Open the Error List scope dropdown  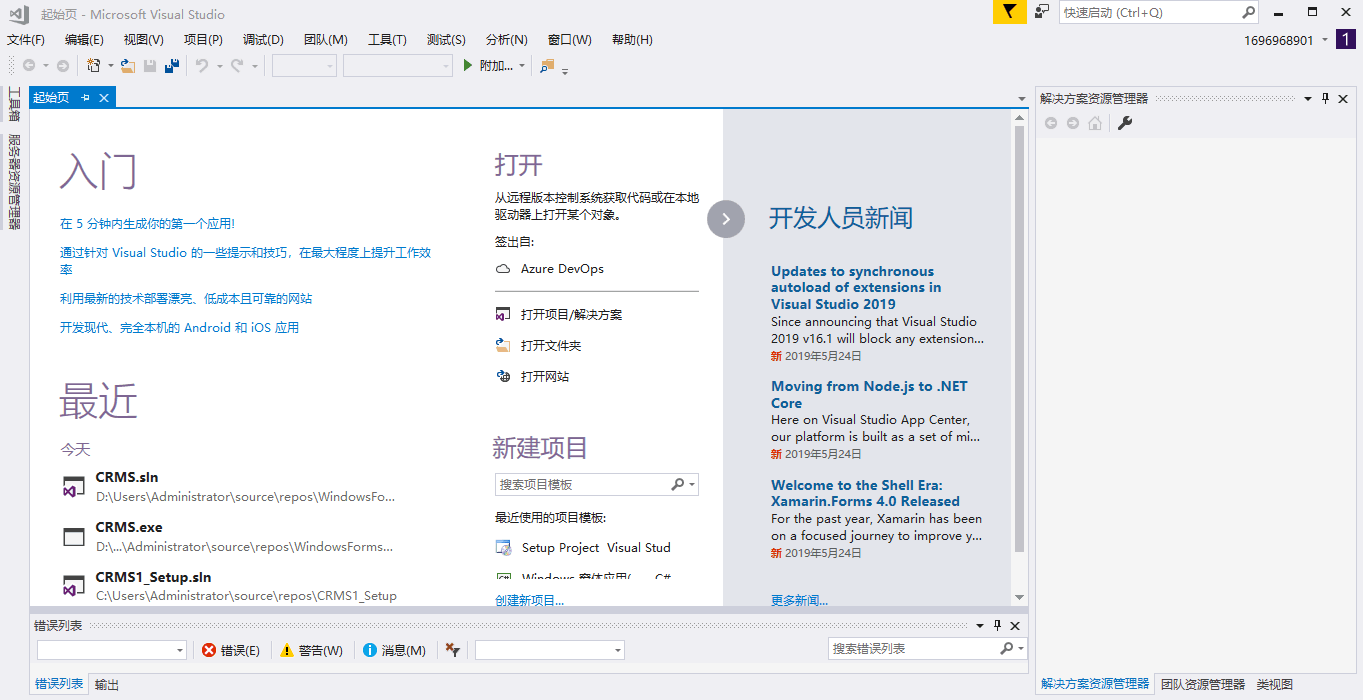tap(111, 650)
